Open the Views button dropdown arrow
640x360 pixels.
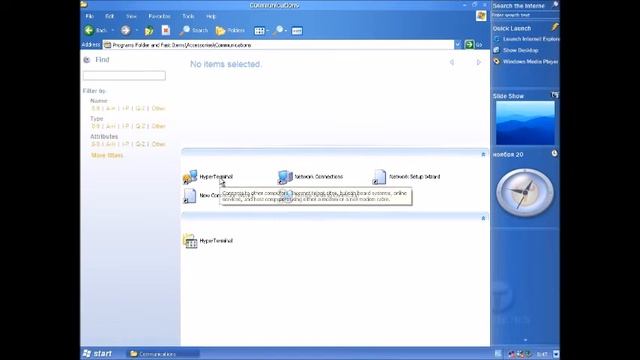point(267,31)
